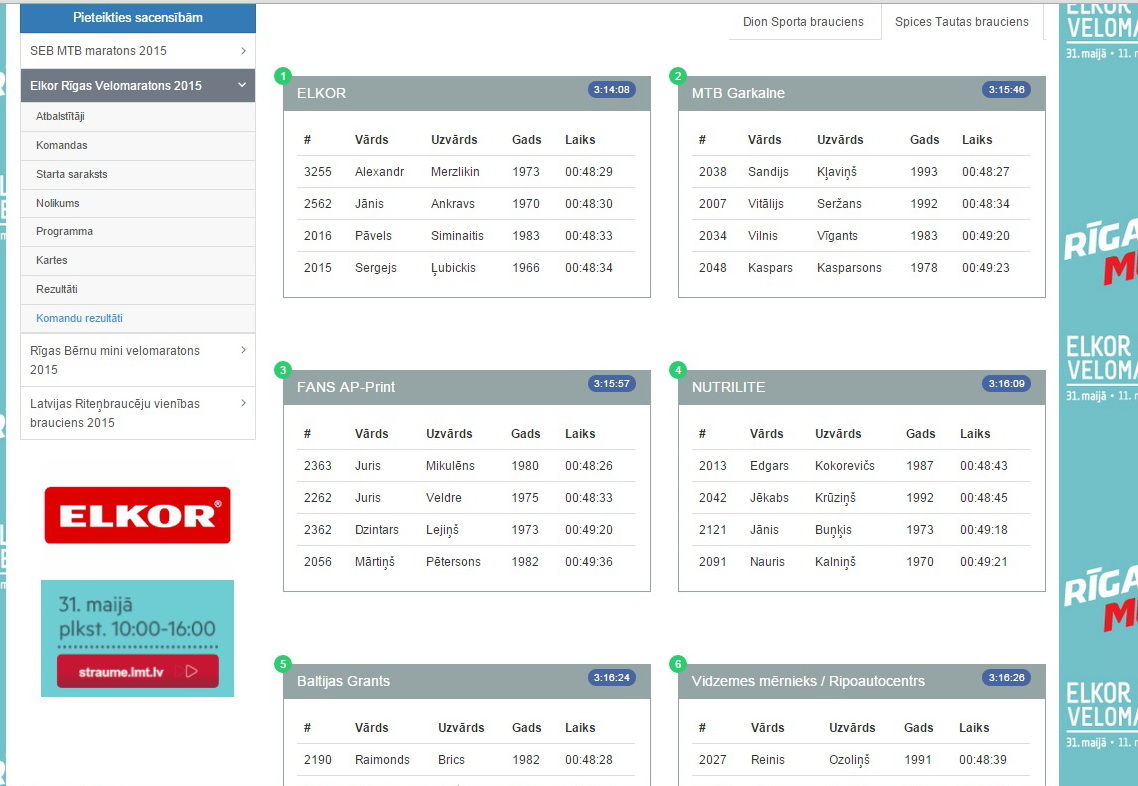The height and width of the screenshot is (786, 1138).
Task: Click Baltijas Grants time badge 3:16:24
Action: click(x=612, y=678)
